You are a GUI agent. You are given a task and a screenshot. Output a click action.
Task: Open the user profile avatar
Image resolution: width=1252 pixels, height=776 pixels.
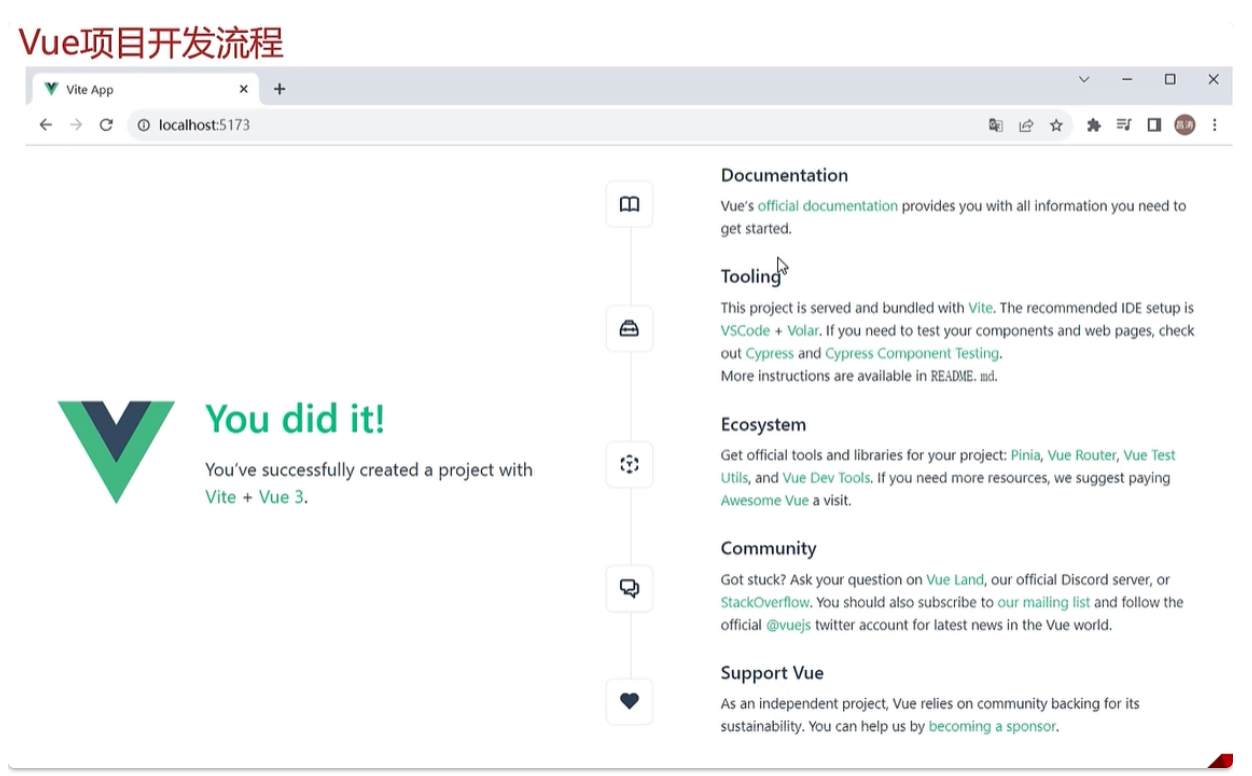click(x=1185, y=125)
